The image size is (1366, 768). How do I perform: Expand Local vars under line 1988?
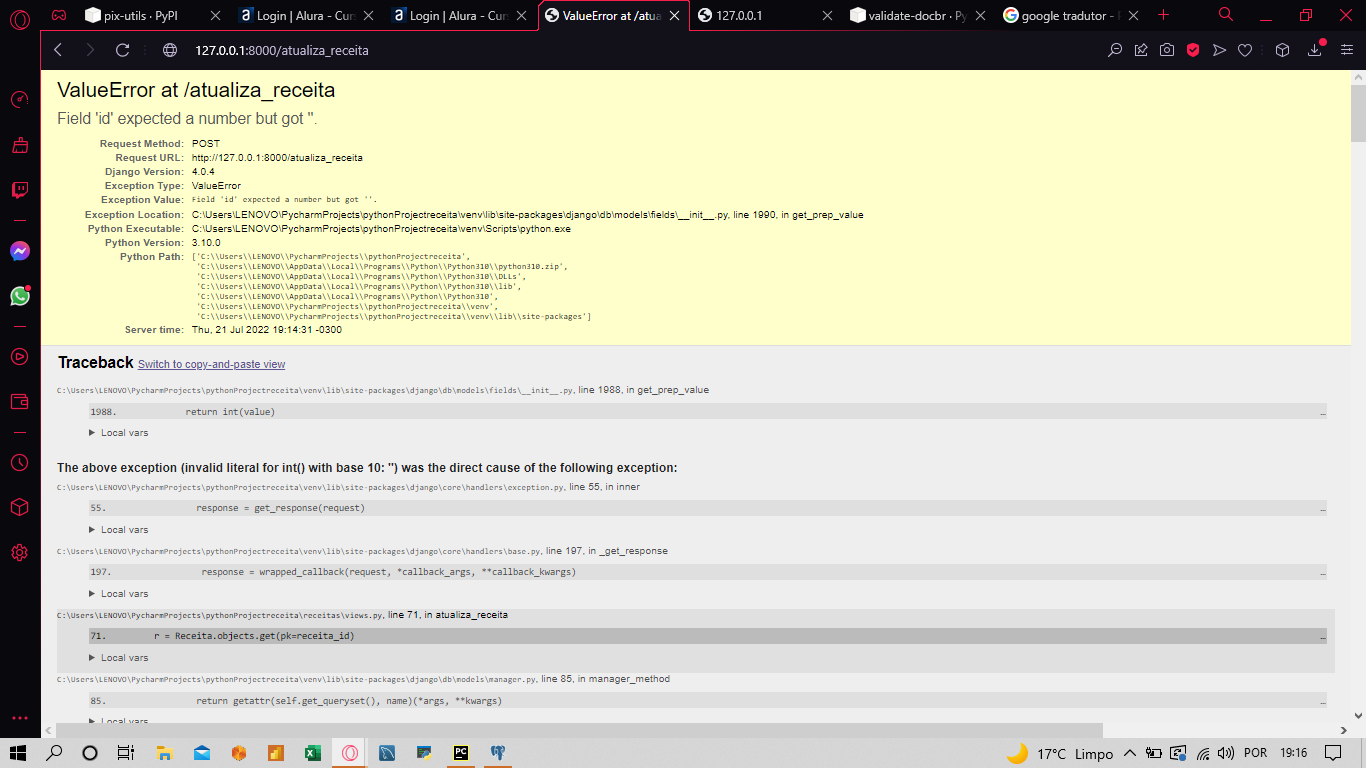[119, 433]
